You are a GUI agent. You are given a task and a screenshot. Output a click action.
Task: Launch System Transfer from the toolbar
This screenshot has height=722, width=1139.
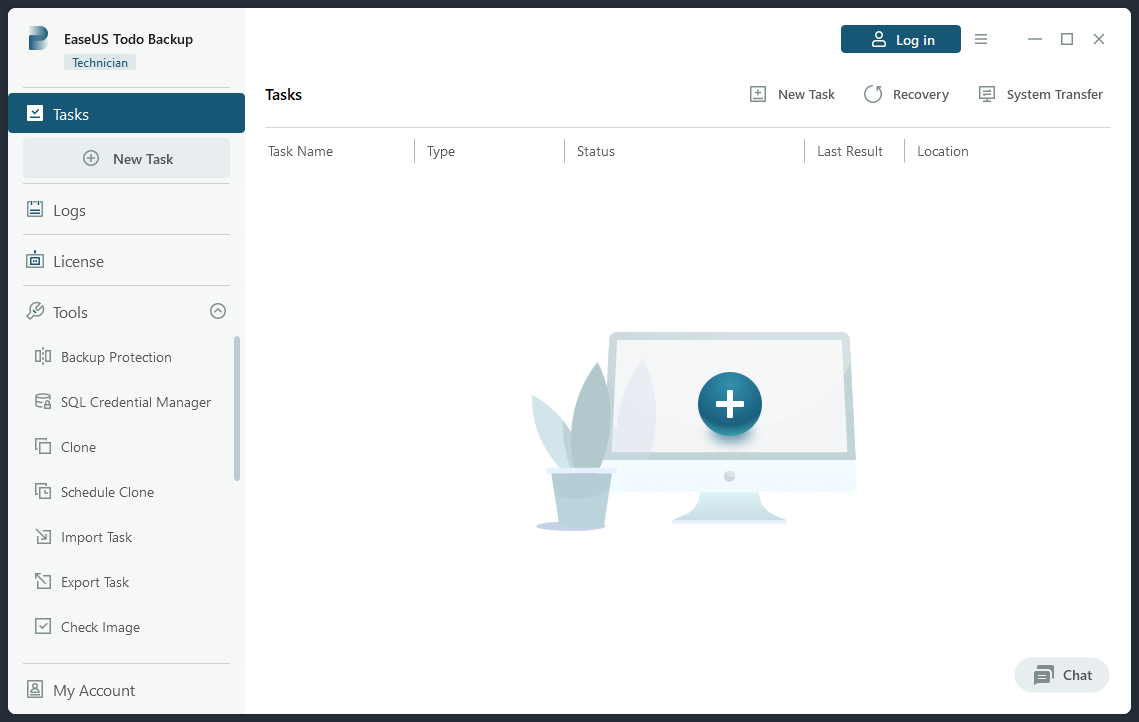[x=1040, y=94]
